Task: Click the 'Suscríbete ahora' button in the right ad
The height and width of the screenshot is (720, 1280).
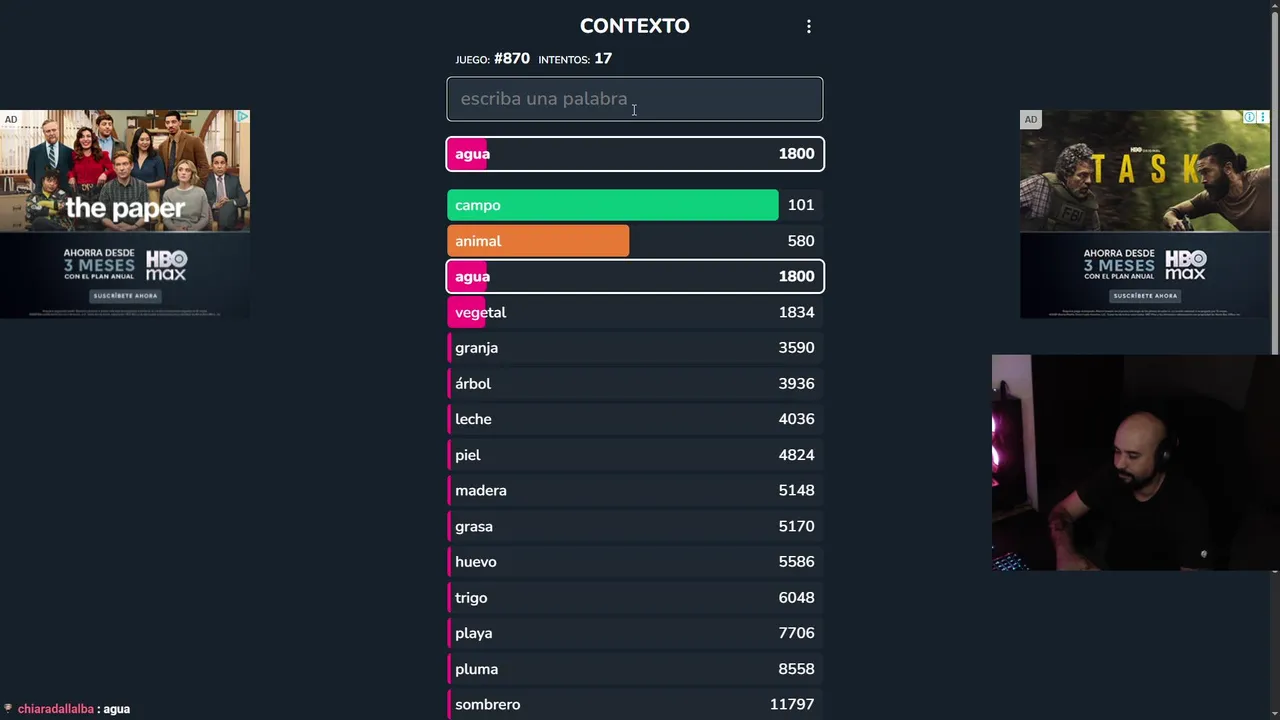Action: tap(1145, 296)
